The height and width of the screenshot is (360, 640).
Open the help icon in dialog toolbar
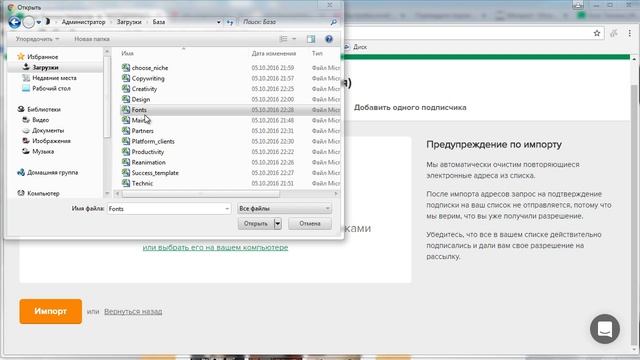point(329,39)
